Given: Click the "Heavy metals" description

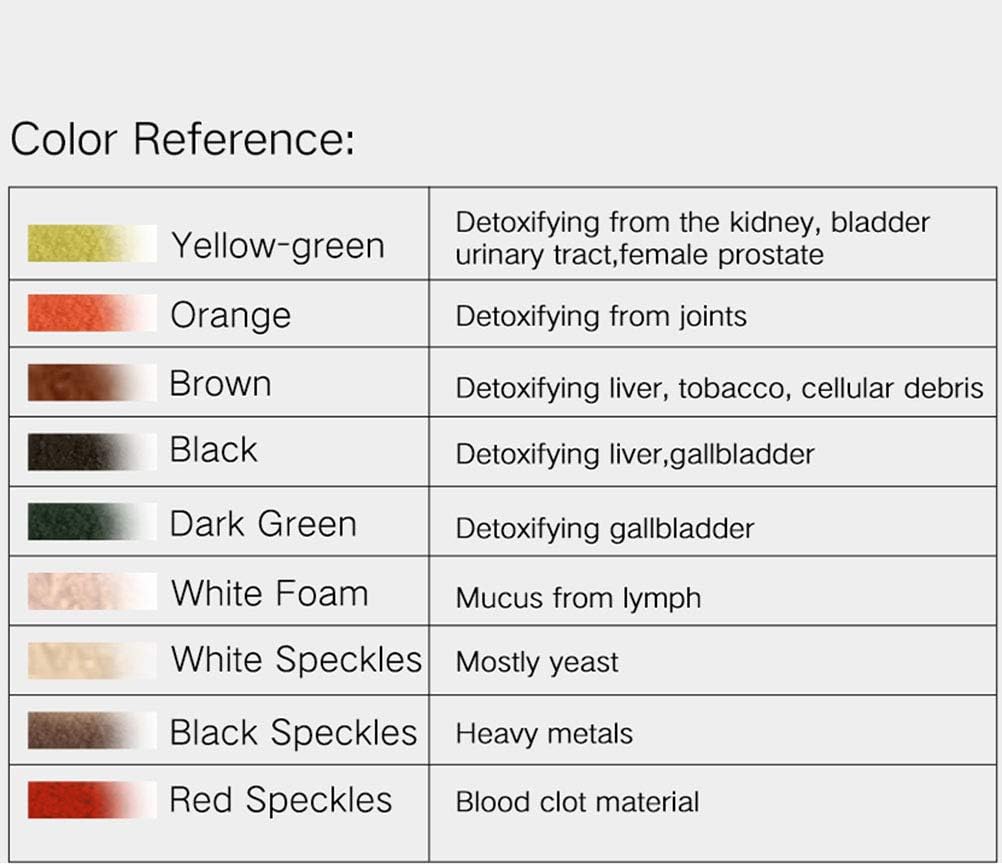Looking at the screenshot, I should [x=544, y=734].
